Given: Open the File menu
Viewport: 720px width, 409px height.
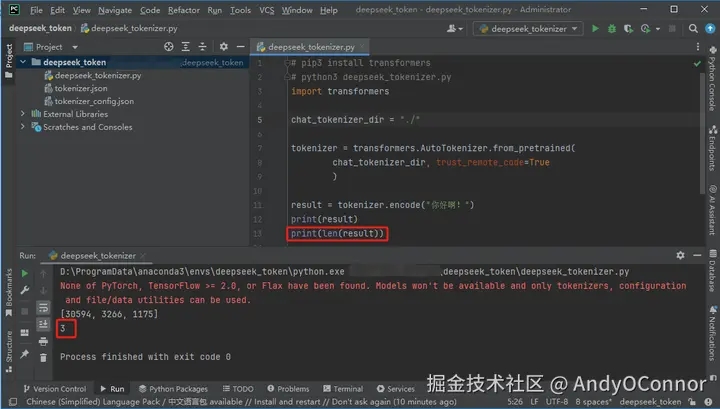Looking at the screenshot, I should point(36,10).
